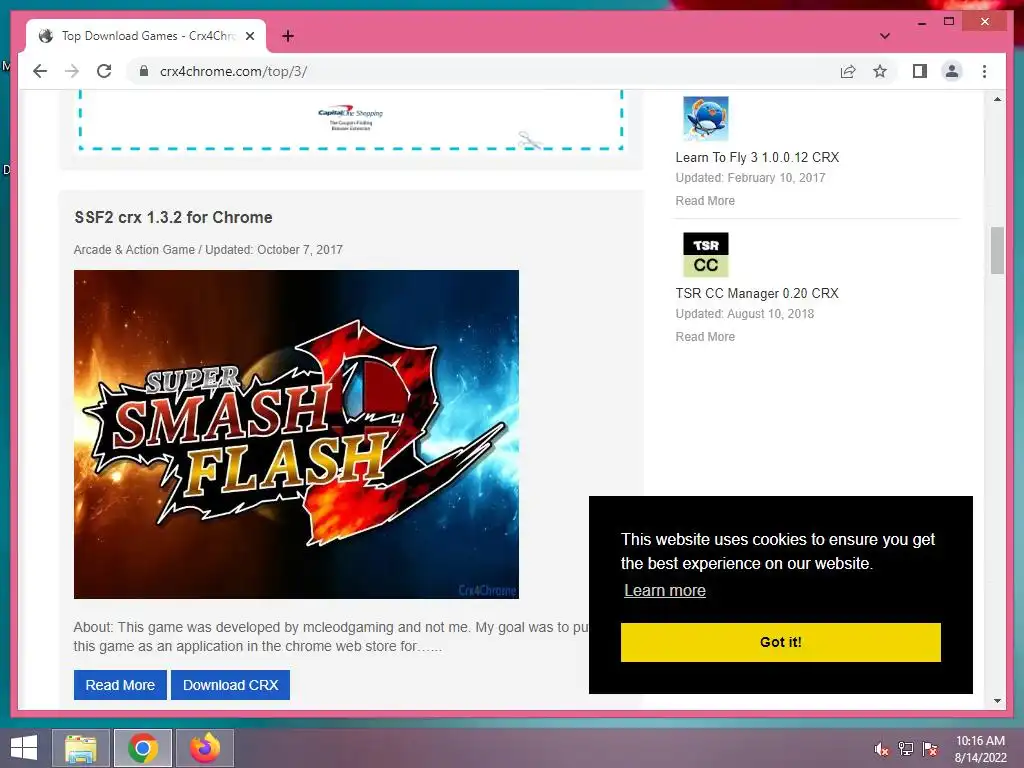
Task: Click the address bar URL
Action: (233, 71)
